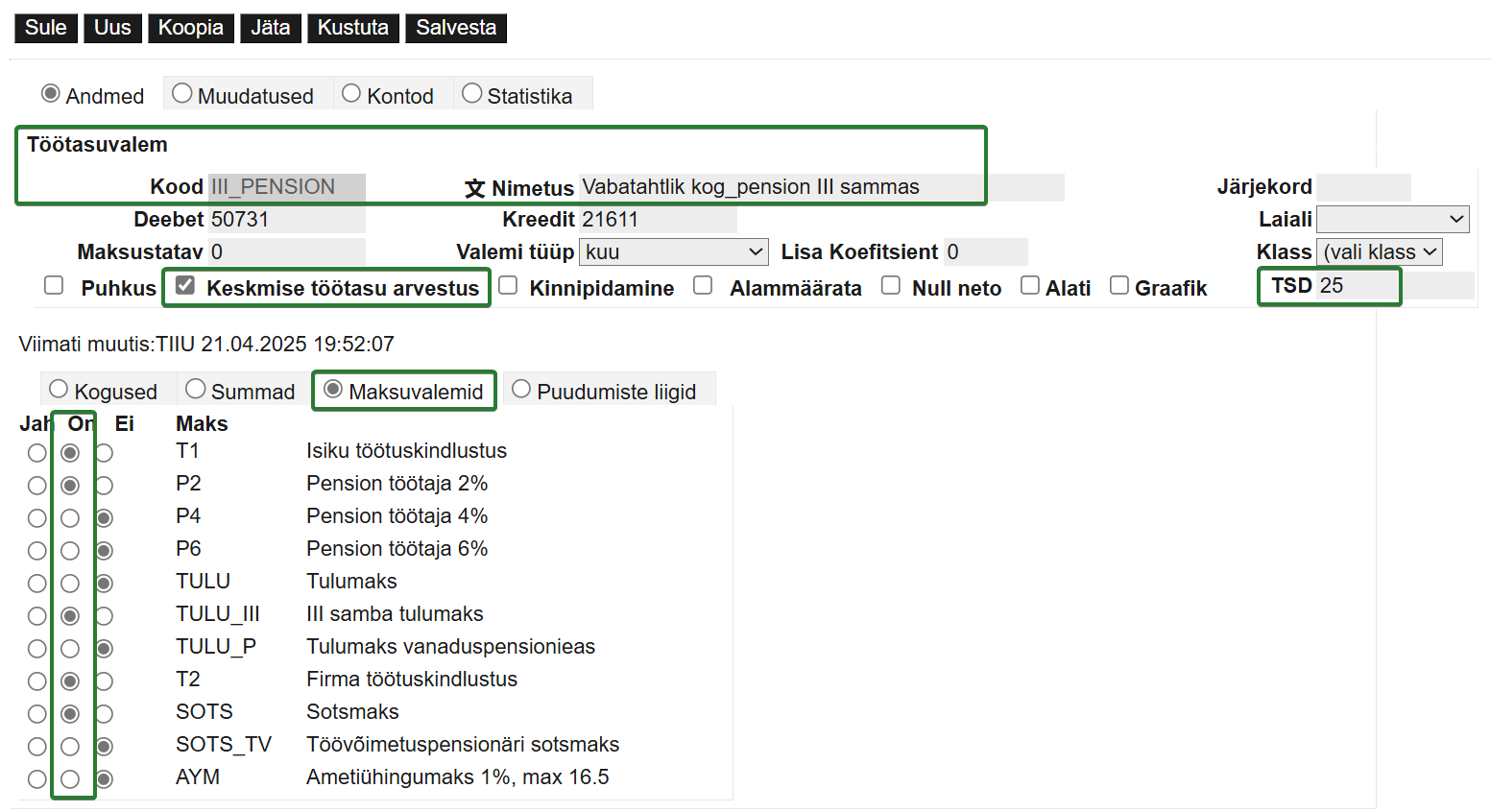Tick the Kinnipidamine checkbox
The width and height of the screenshot is (1491, 812).
508,286
